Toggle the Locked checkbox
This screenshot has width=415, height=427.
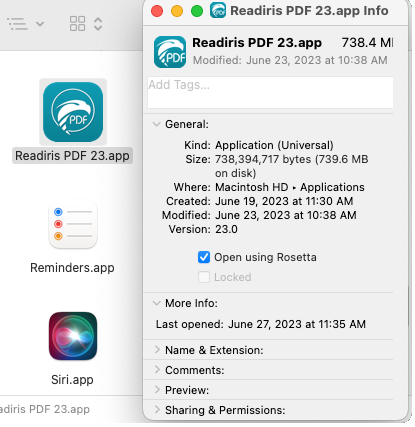point(204,277)
